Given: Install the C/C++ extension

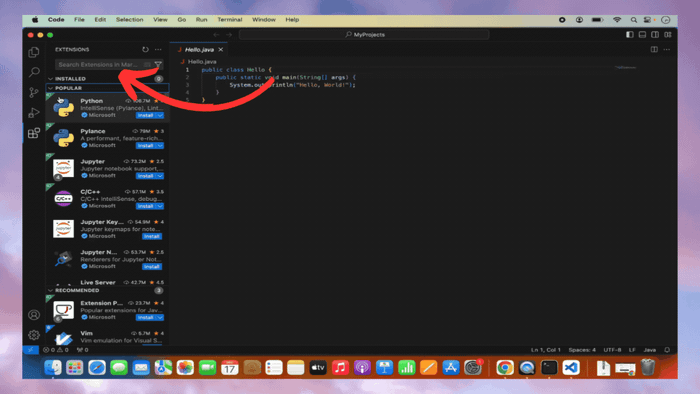Looking at the screenshot, I should tap(146, 206).
